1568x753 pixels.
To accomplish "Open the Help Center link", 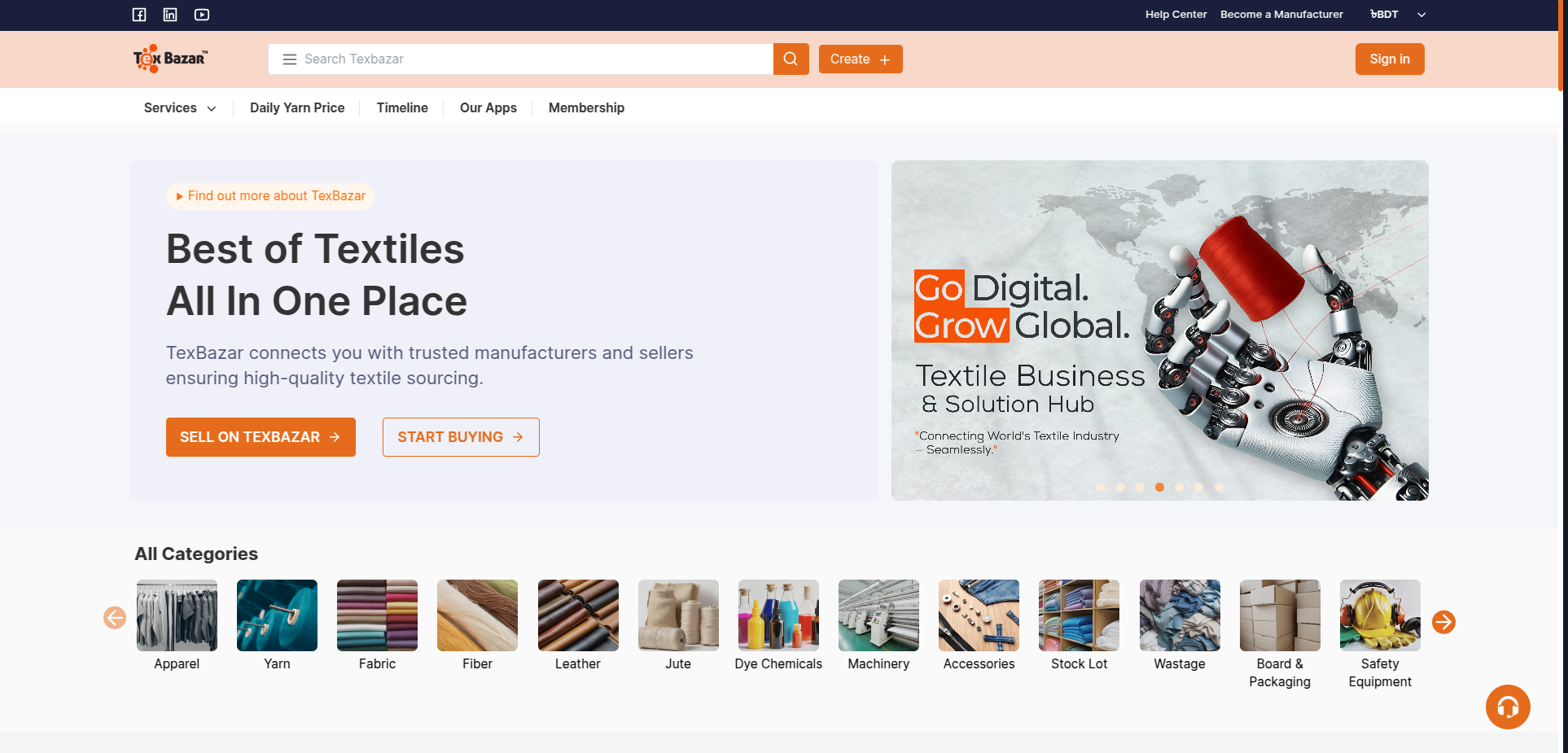I will 1176,15.
